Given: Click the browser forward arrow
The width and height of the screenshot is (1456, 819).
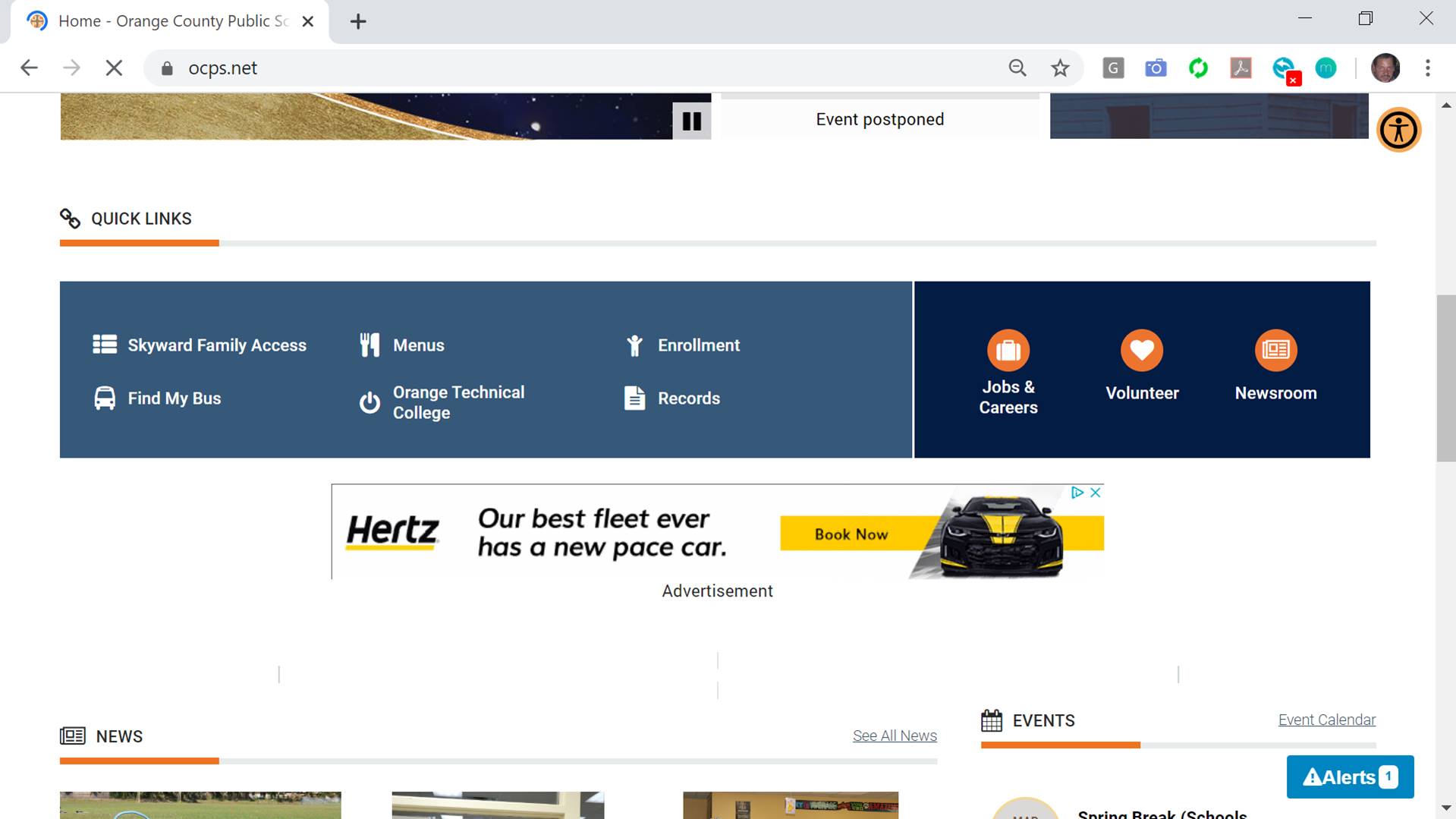Looking at the screenshot, I should point(71,68).
